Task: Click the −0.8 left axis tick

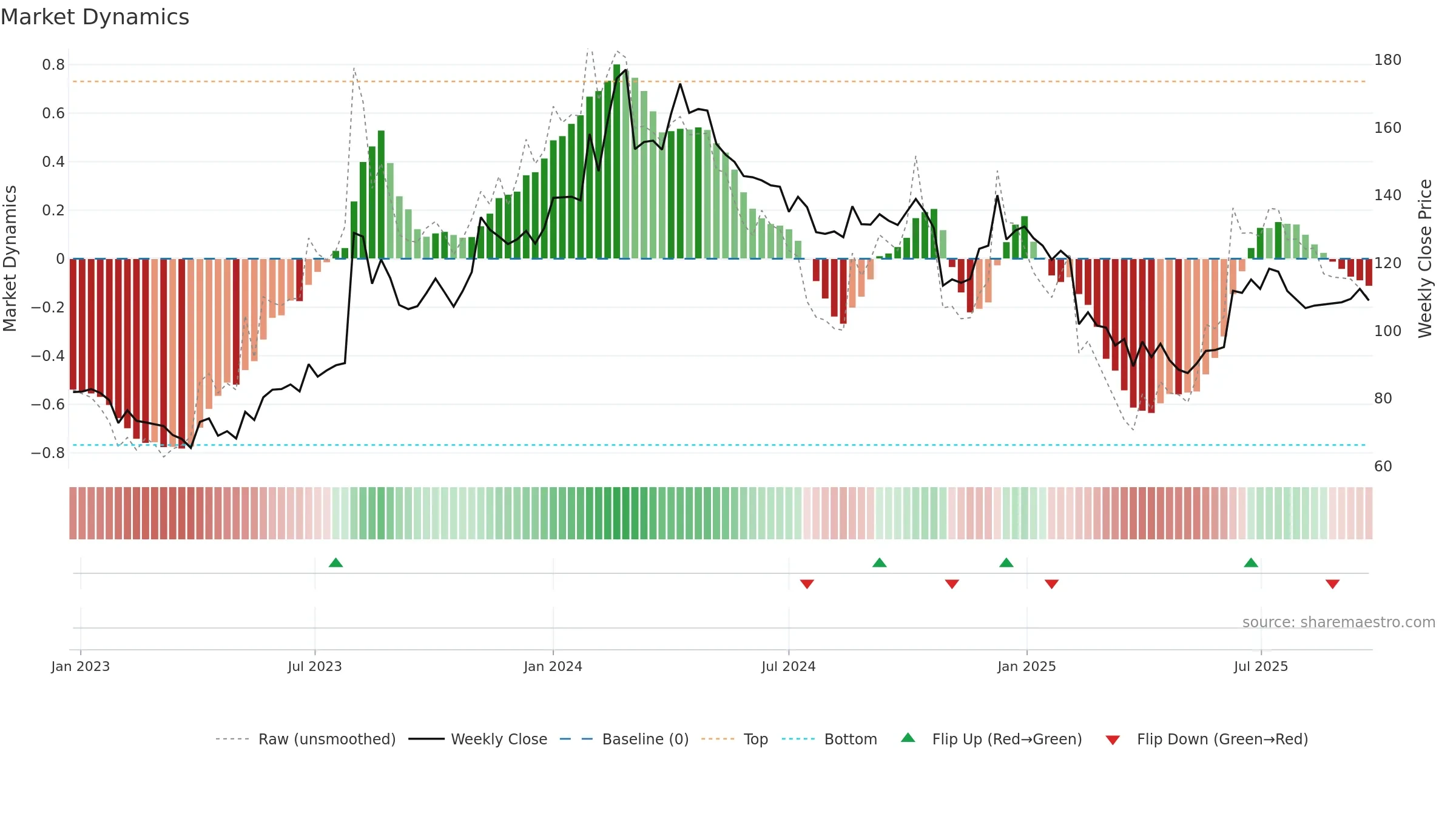Action: coord(48,453)
